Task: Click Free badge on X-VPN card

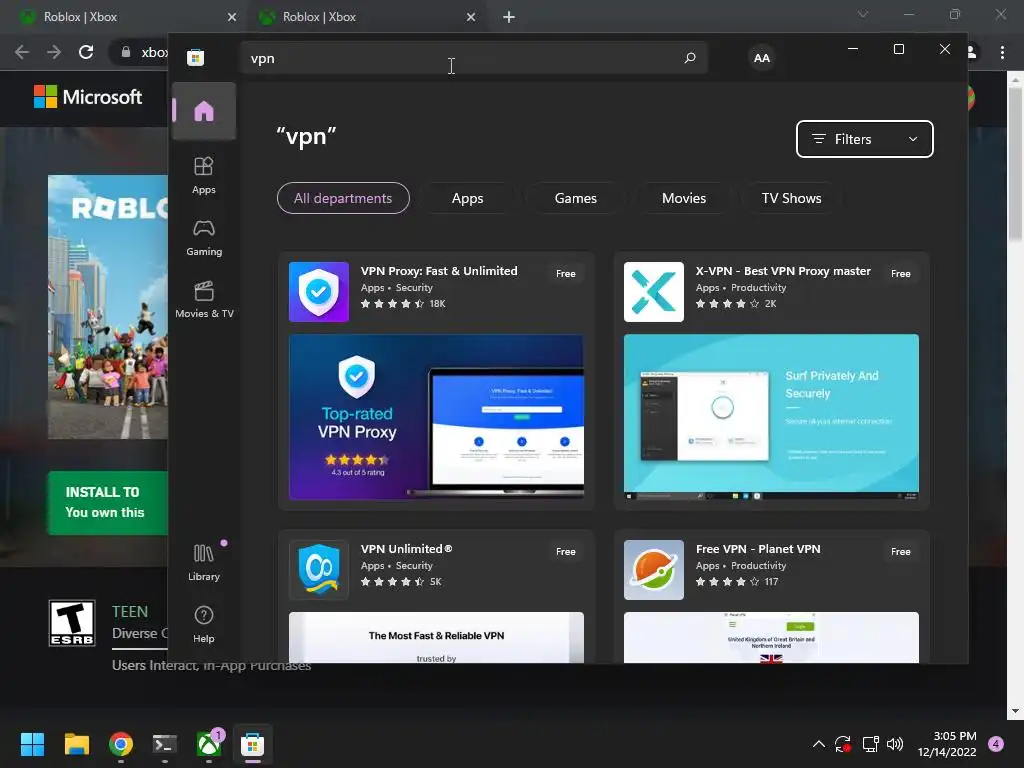Action: tap(901, 274)
